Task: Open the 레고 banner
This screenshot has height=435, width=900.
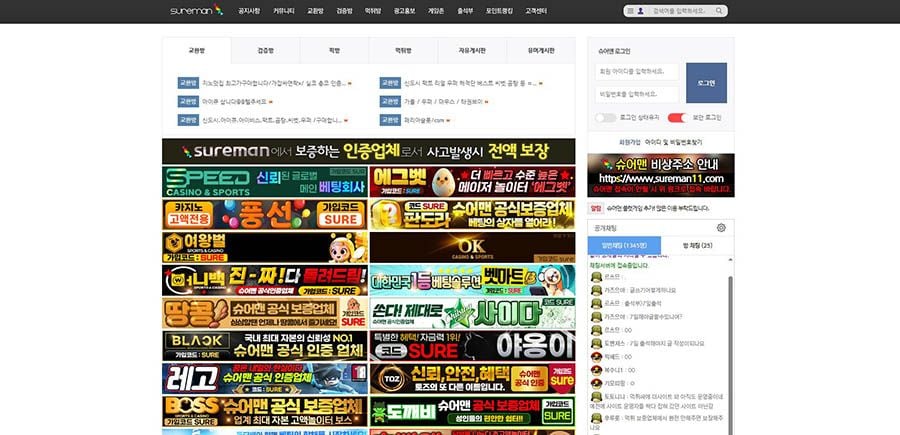Action: (x=265, y=378)
